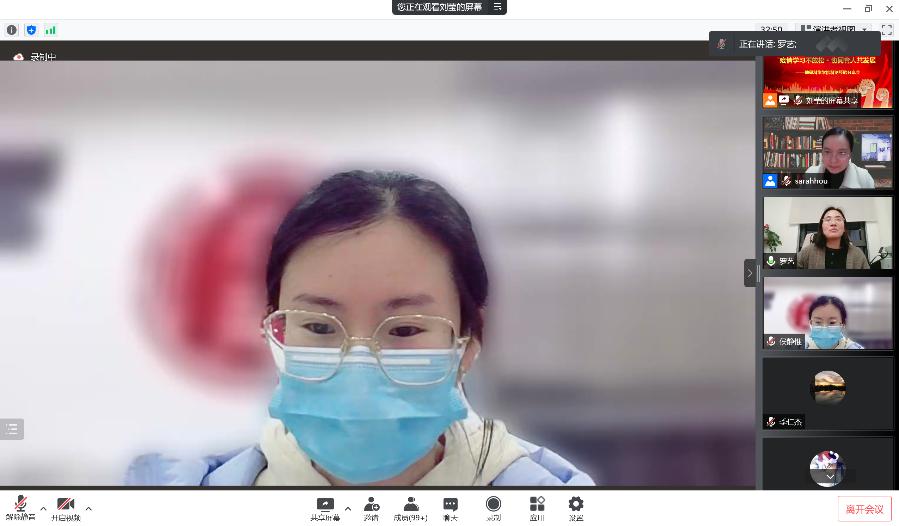Image resolution: width=899 pixels, height=526 pixels.
Task: Open meeting info icon at top left
Action: click(12, 30)
